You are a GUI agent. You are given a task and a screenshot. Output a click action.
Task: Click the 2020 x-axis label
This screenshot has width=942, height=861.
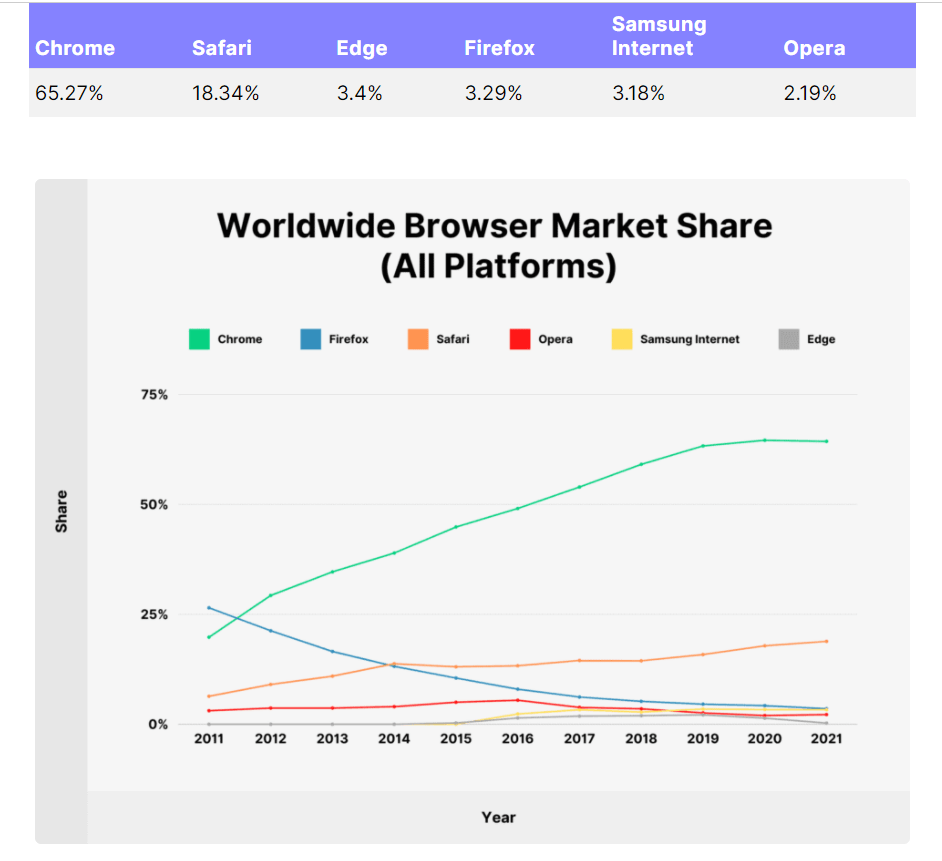tap(765, 739)
